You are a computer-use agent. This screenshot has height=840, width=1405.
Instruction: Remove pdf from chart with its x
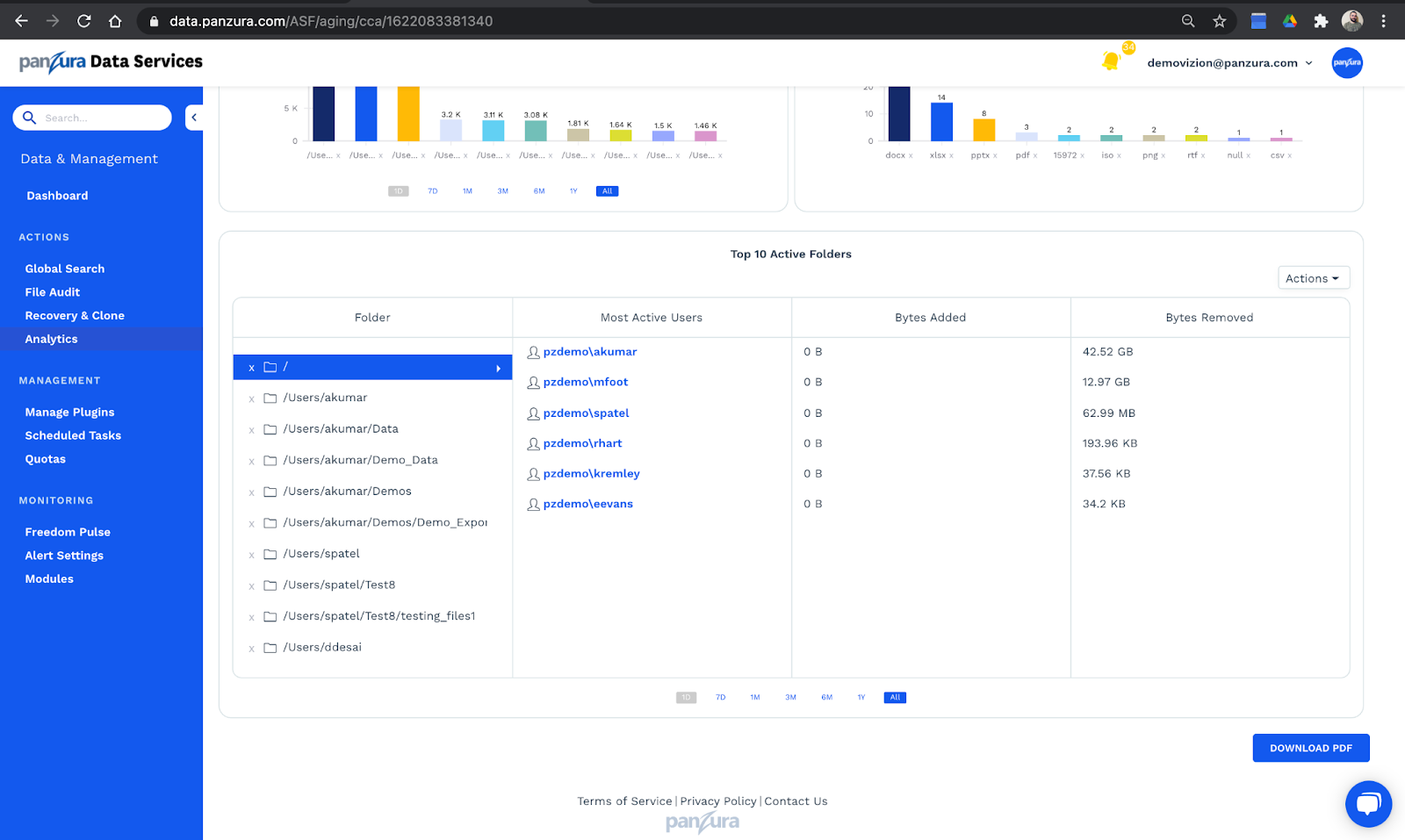point(1035,155)
